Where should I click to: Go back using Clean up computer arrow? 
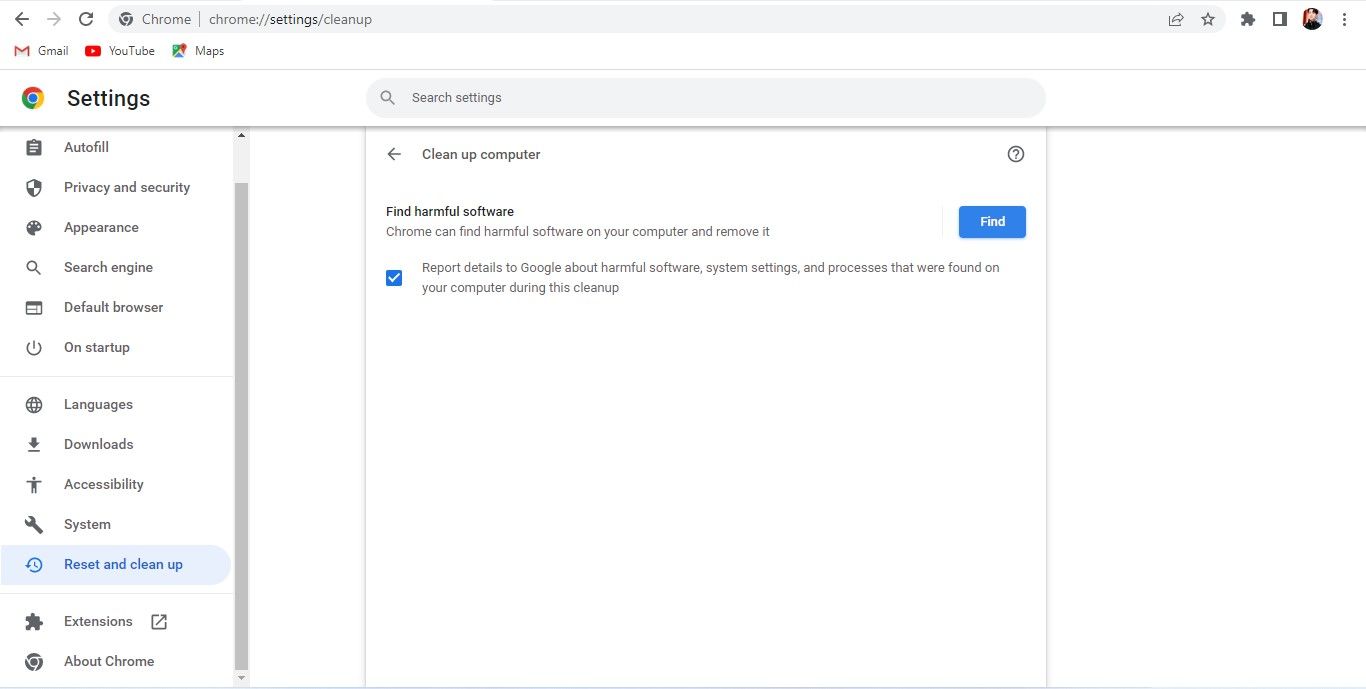point(394,154)
